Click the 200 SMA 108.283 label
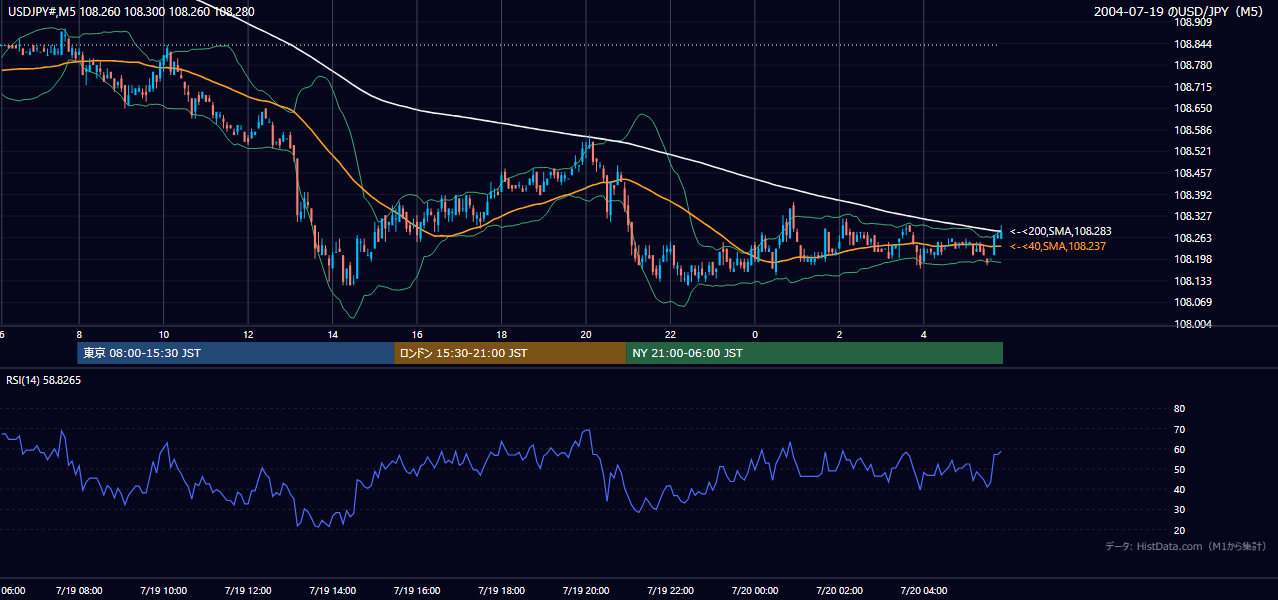This screenshot has width=1278, height=600. (1061, 231)
